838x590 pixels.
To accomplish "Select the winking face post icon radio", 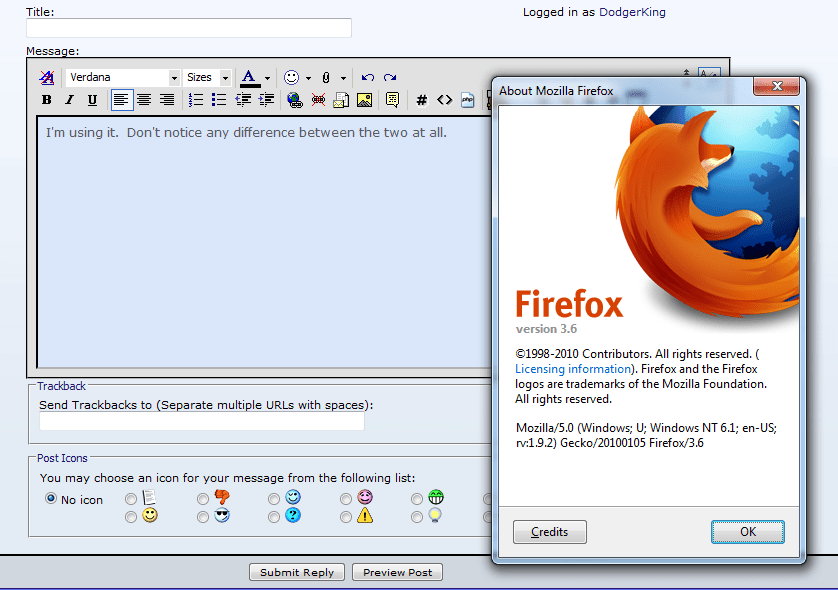I will point(274,499).
